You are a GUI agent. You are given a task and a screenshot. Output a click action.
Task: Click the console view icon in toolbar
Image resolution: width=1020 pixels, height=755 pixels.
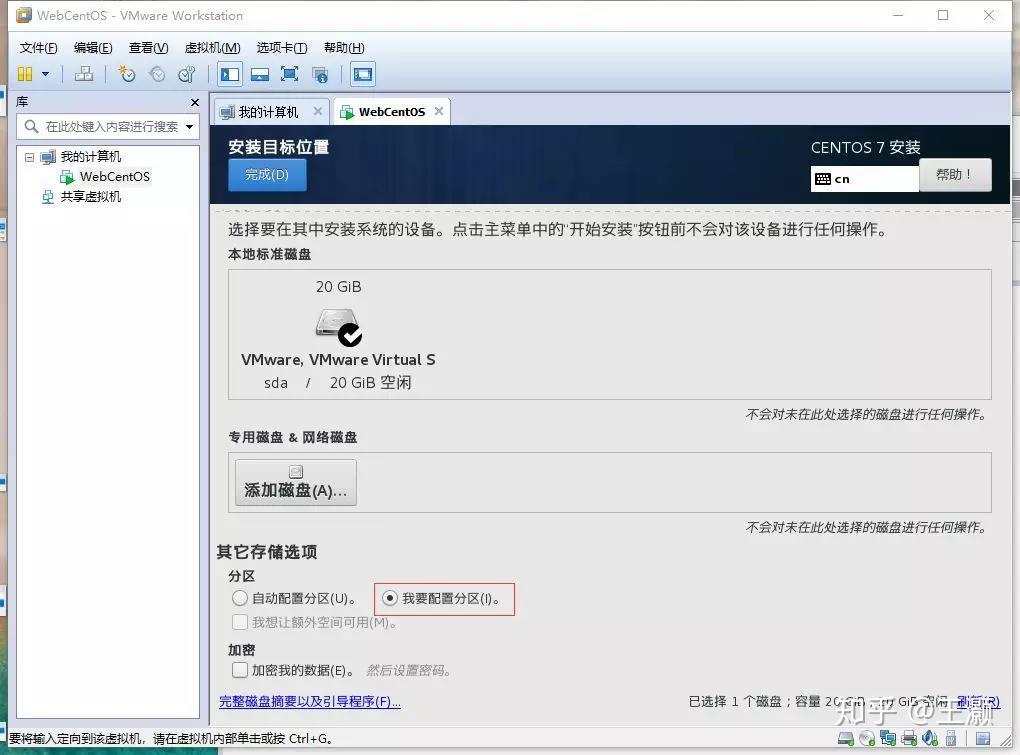pyautogui.click(x=363, y=74)
